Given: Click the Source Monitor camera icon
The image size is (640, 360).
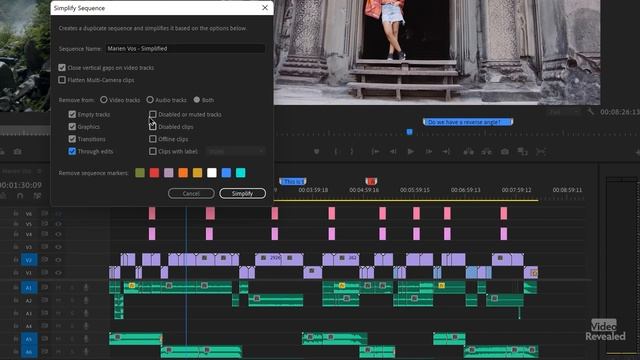Looking at the screenshot, I should point(17,151).
